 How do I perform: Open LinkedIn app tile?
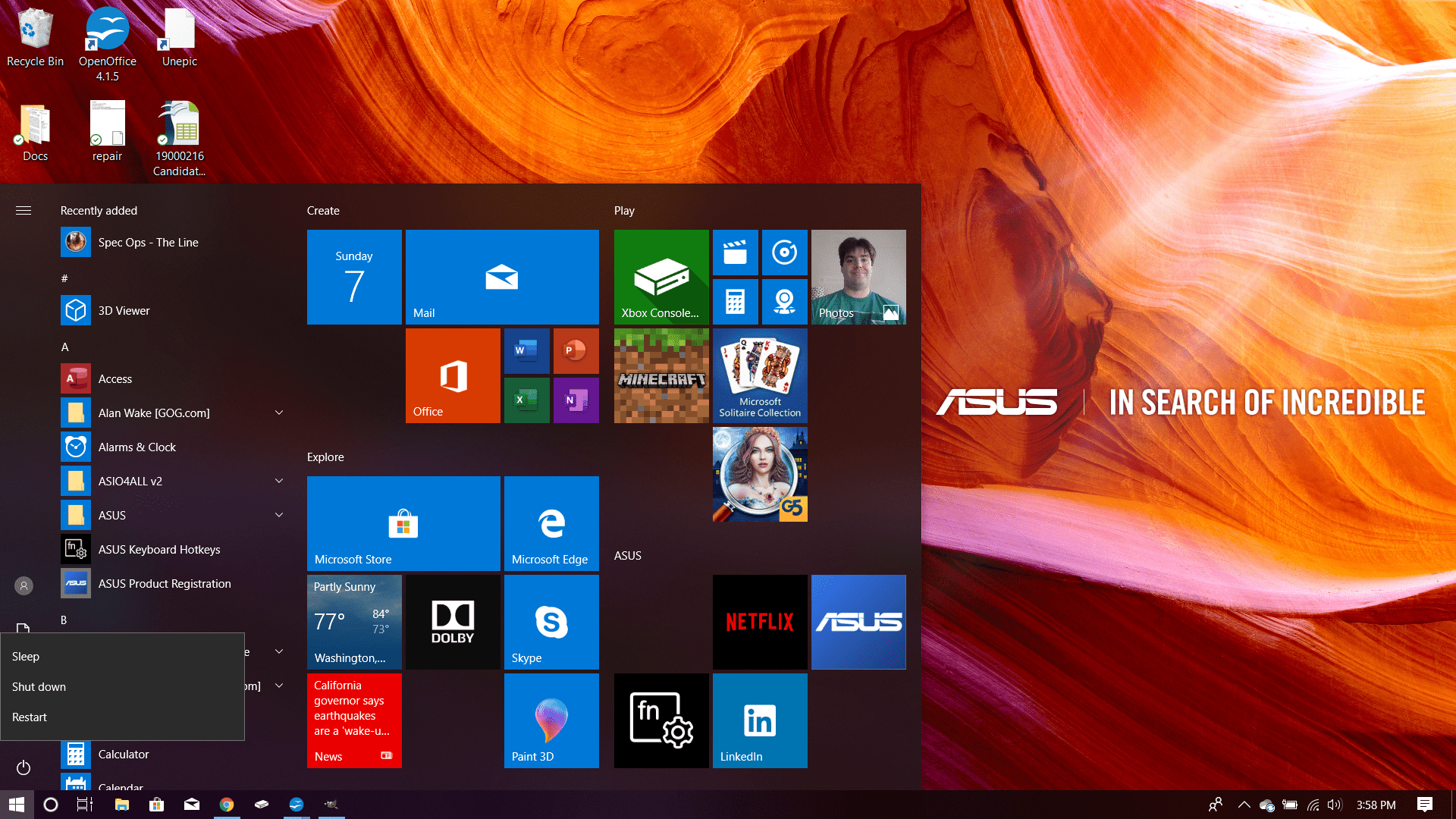pyautogui.click(x=758, y=721)
